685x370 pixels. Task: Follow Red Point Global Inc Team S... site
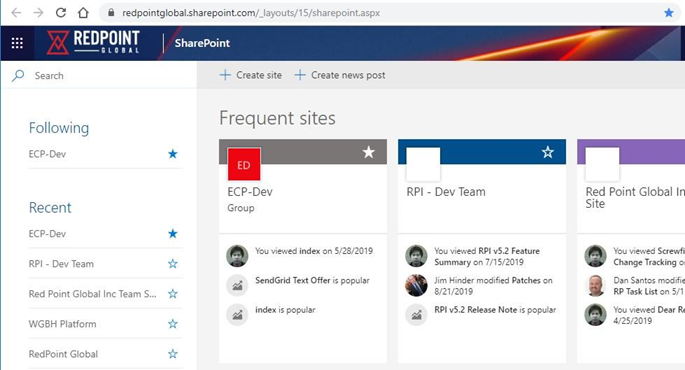[173, 294]
